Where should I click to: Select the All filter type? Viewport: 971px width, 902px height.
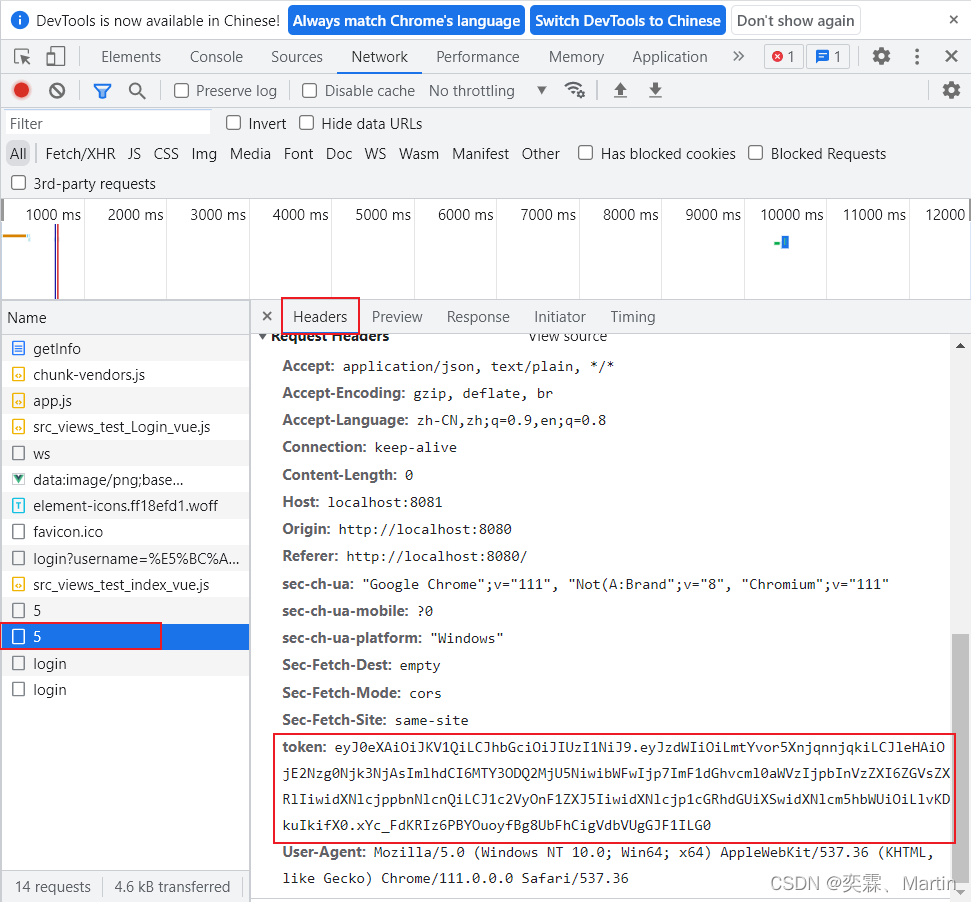point(18,154)
